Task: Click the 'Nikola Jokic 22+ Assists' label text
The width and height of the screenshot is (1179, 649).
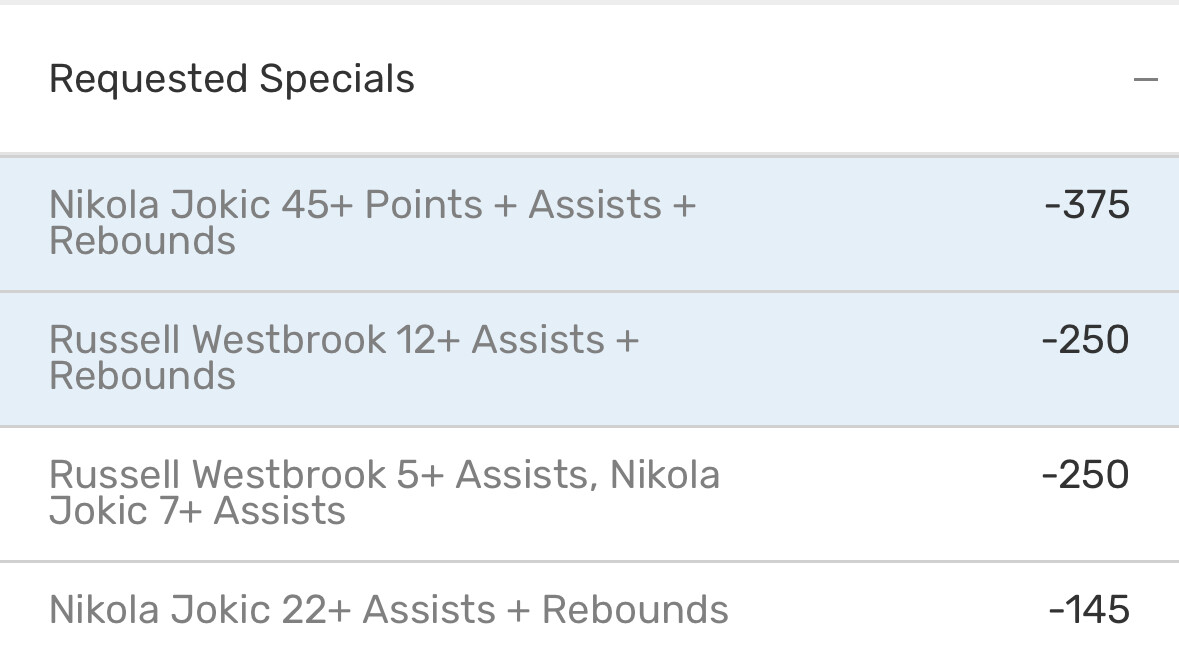Action: point(270,610)
